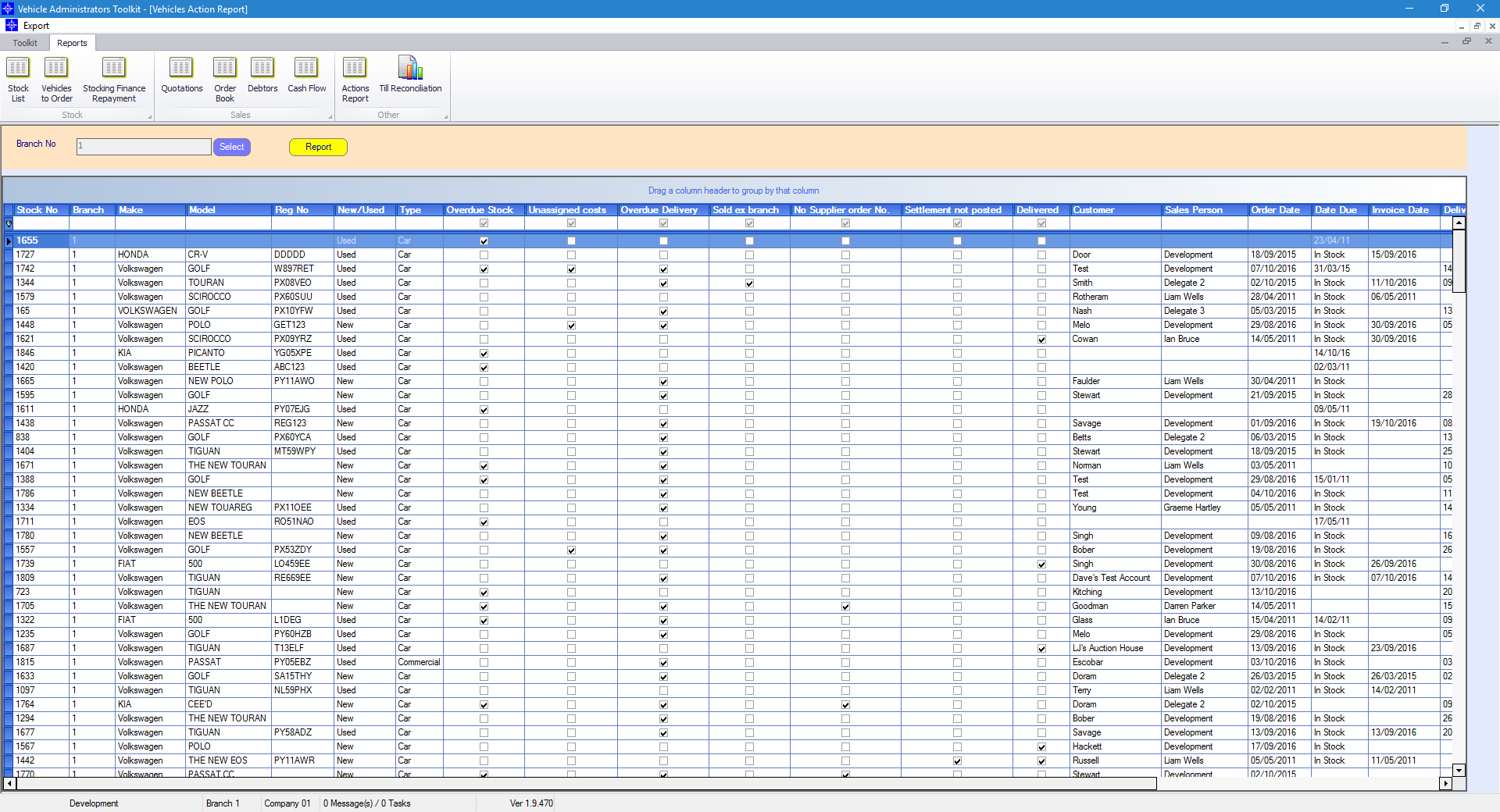Focus the Branch No input field
Screen dimensions: 1500x812
[x=144, y=147]
